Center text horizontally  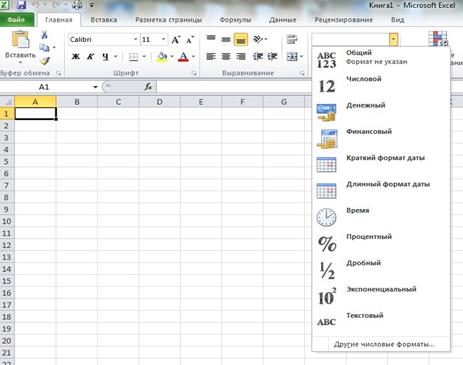(226, 57)
